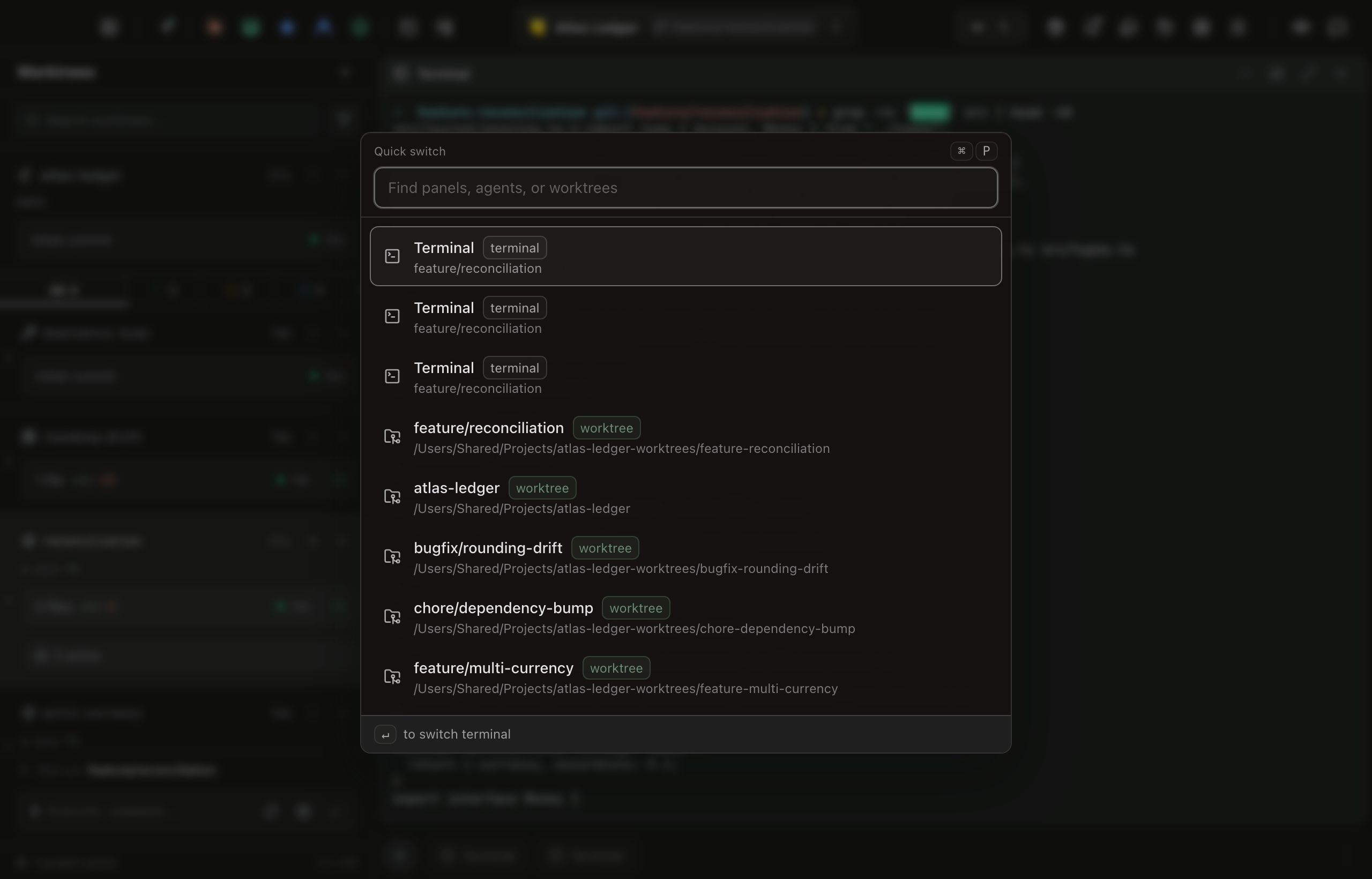Click the terminal badge in the highlighted row
Screen dimensions: 1372x879
click(x=514, y=248)
